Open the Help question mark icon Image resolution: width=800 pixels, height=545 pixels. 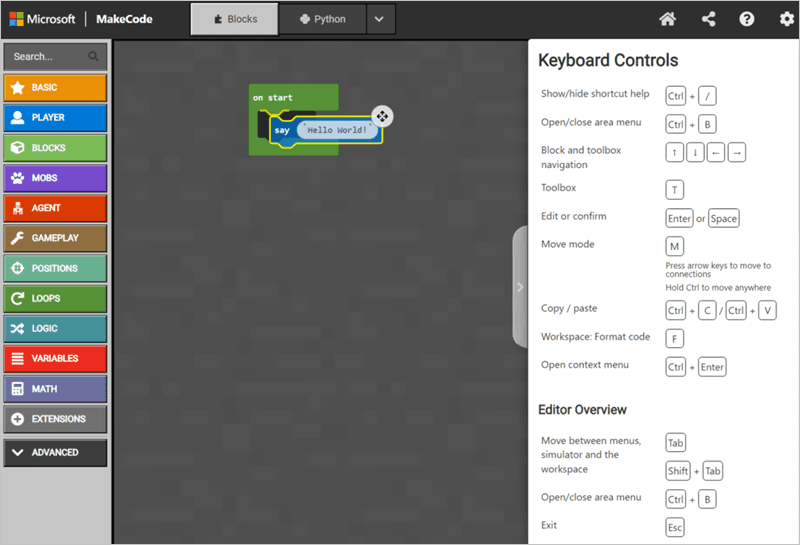point(746,19)
